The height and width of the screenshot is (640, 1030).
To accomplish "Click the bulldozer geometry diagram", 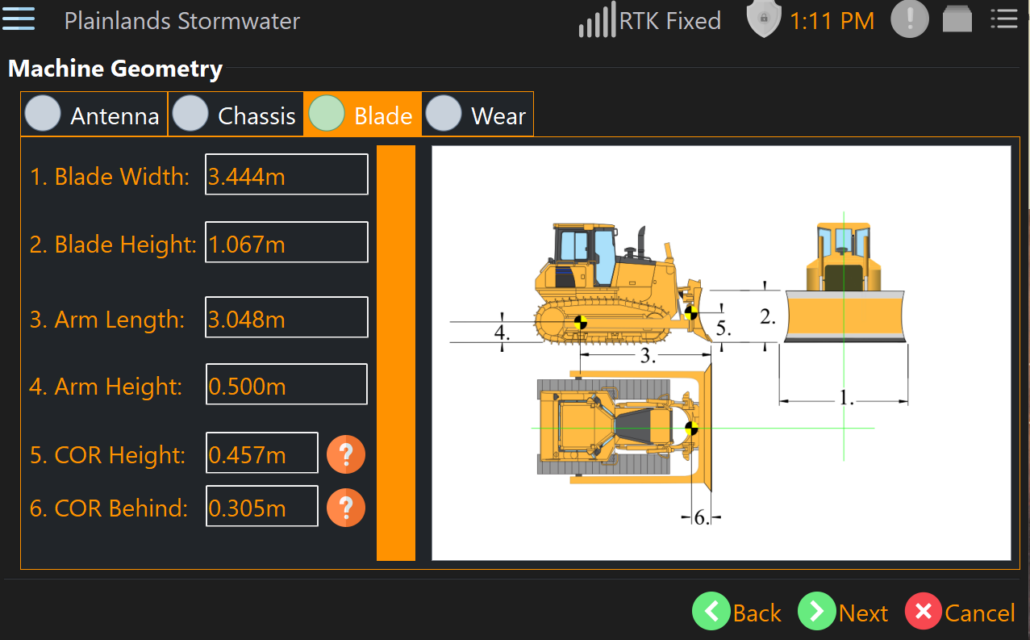I will 721,352.
